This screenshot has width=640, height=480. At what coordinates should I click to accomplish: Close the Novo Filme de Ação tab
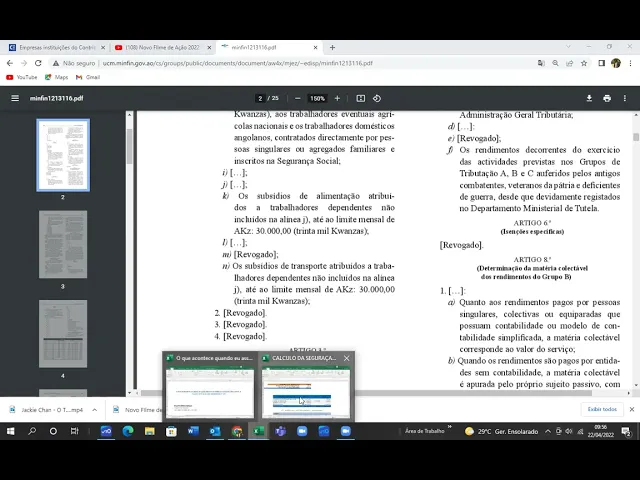pyautogui.click(x=209, y=48)
